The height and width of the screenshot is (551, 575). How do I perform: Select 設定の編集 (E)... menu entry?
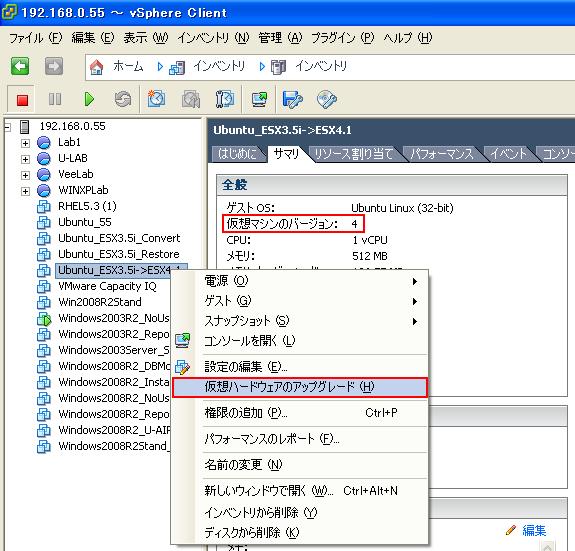(300, 367)
